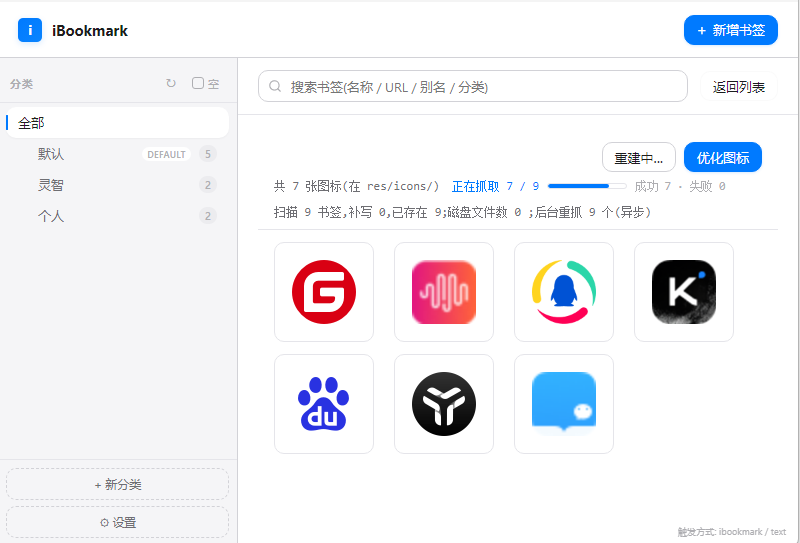Click the blue icon fetching progress bar
The width and height of the screenshot is (800, 543).
click(x=587, y=186)
